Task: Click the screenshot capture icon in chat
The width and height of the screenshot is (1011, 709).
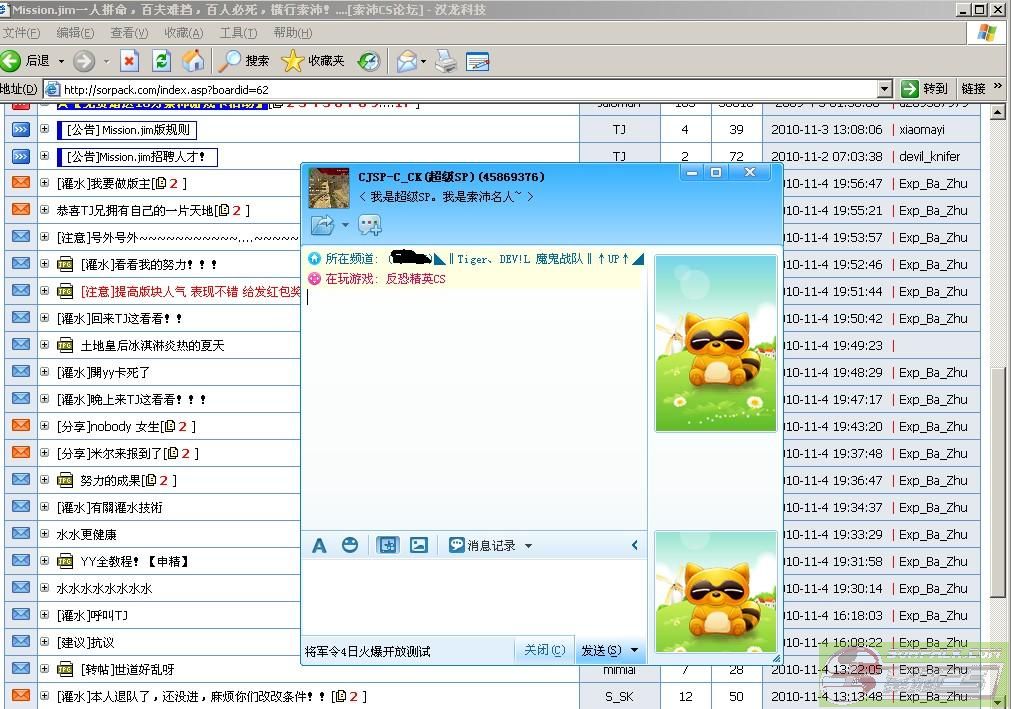Action: (x=387, y=545)
